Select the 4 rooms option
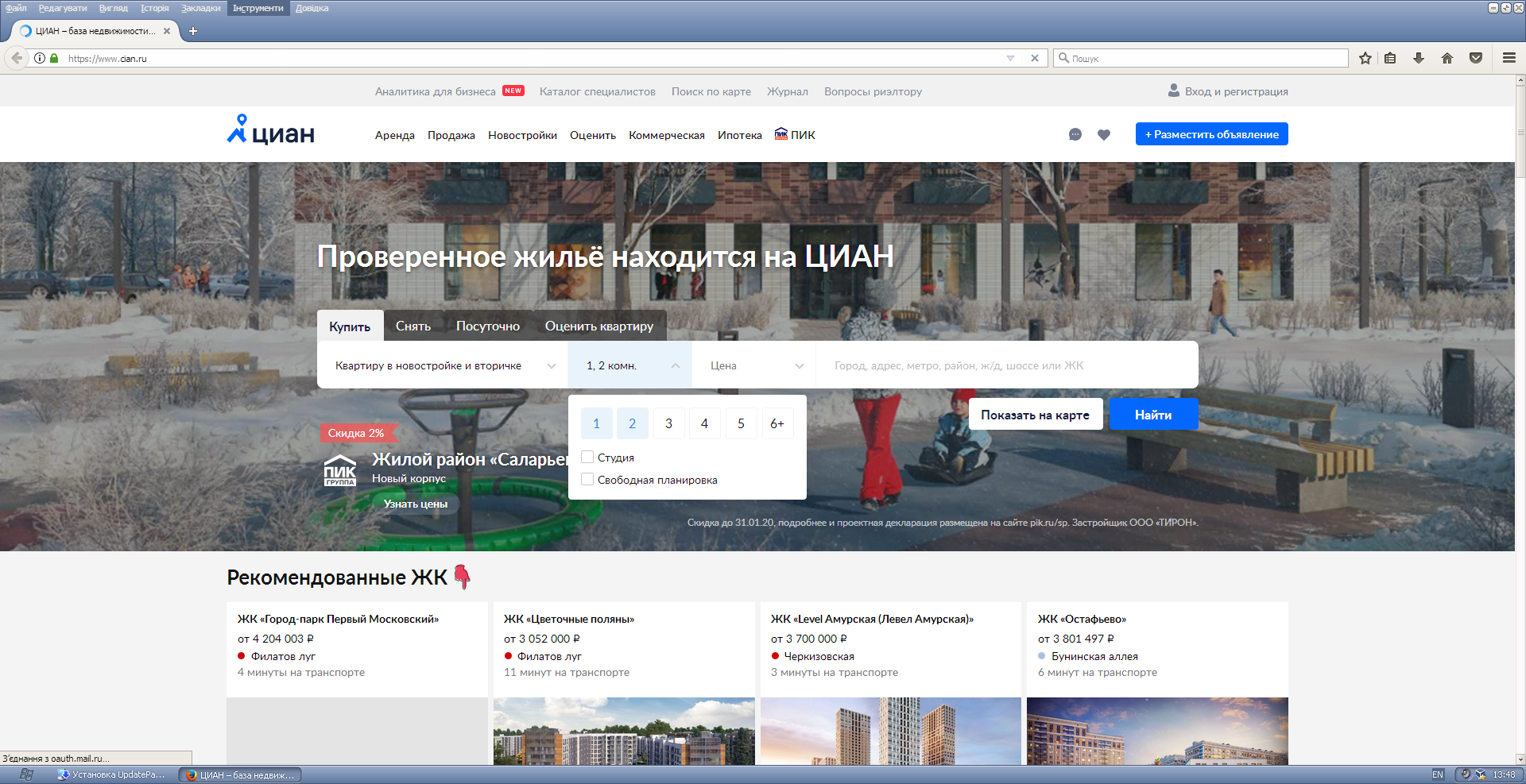This screenshot has height=784, width=1526. click(704, 423)
